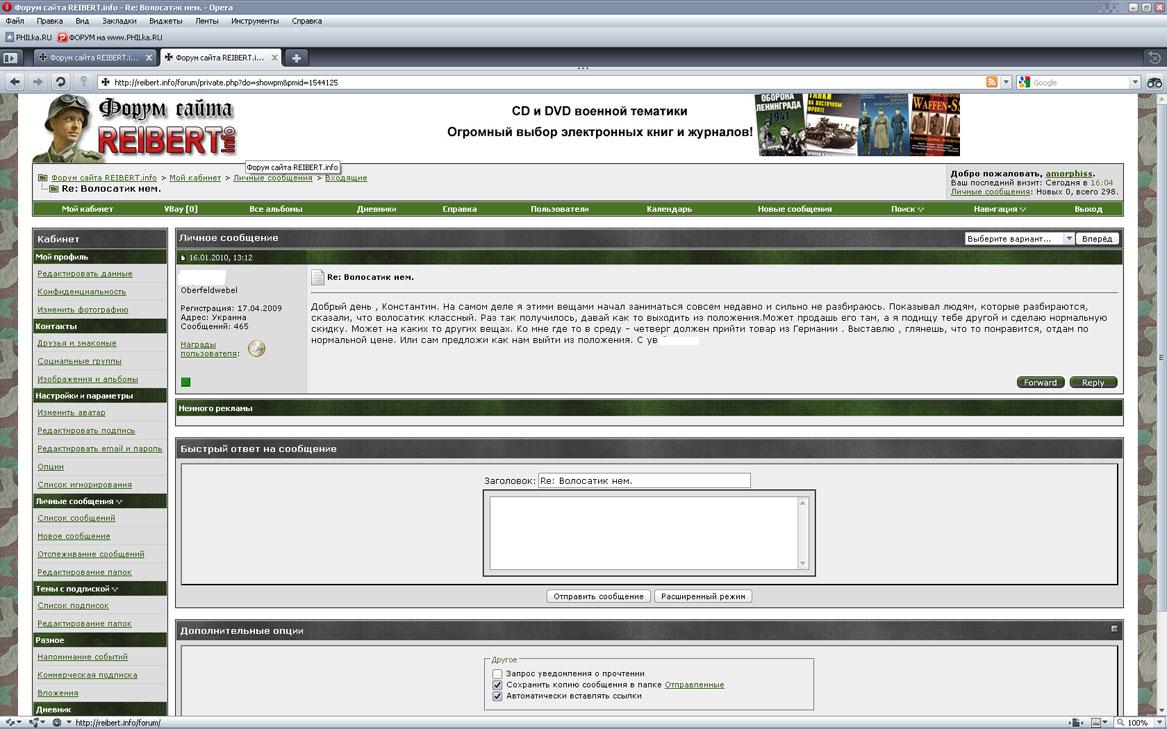This screenshot has width=1167, height=729.
Task: Collapse Личные сообщения sidebar section
Action: click(x=119, y=502)
